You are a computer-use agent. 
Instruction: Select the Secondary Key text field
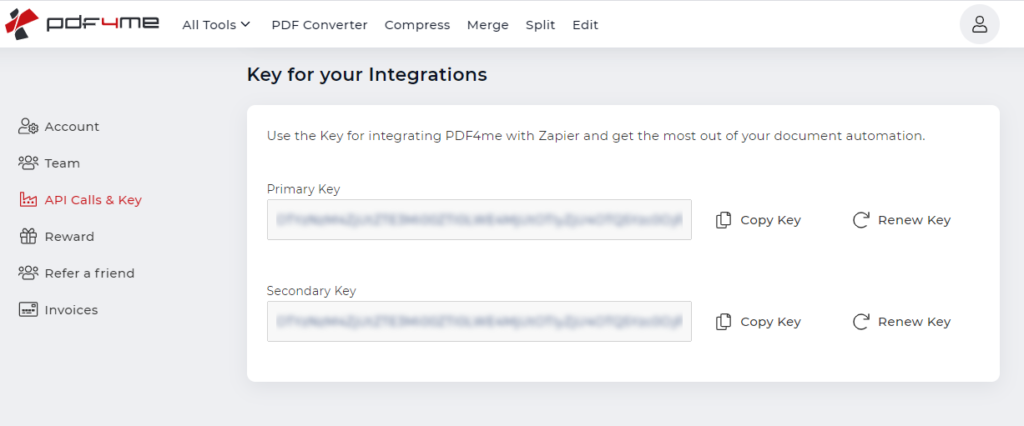tap(479, 322)
